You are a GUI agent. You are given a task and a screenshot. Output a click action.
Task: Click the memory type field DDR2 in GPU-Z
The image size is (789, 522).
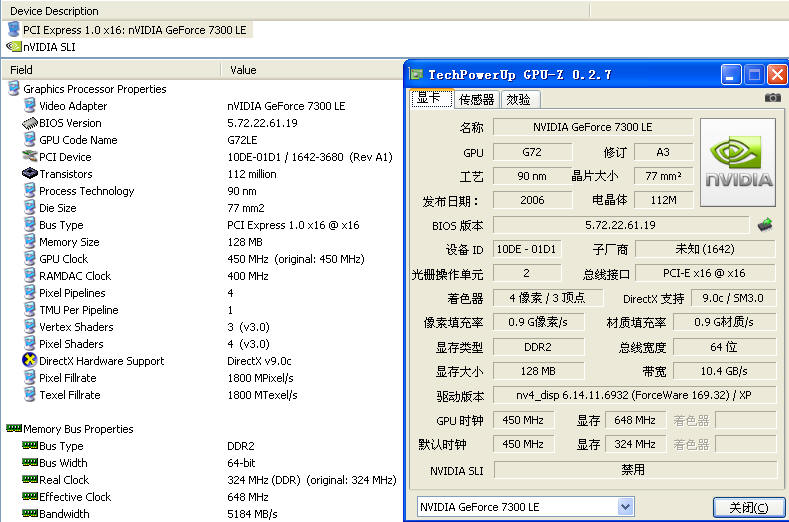pos(538,347)
